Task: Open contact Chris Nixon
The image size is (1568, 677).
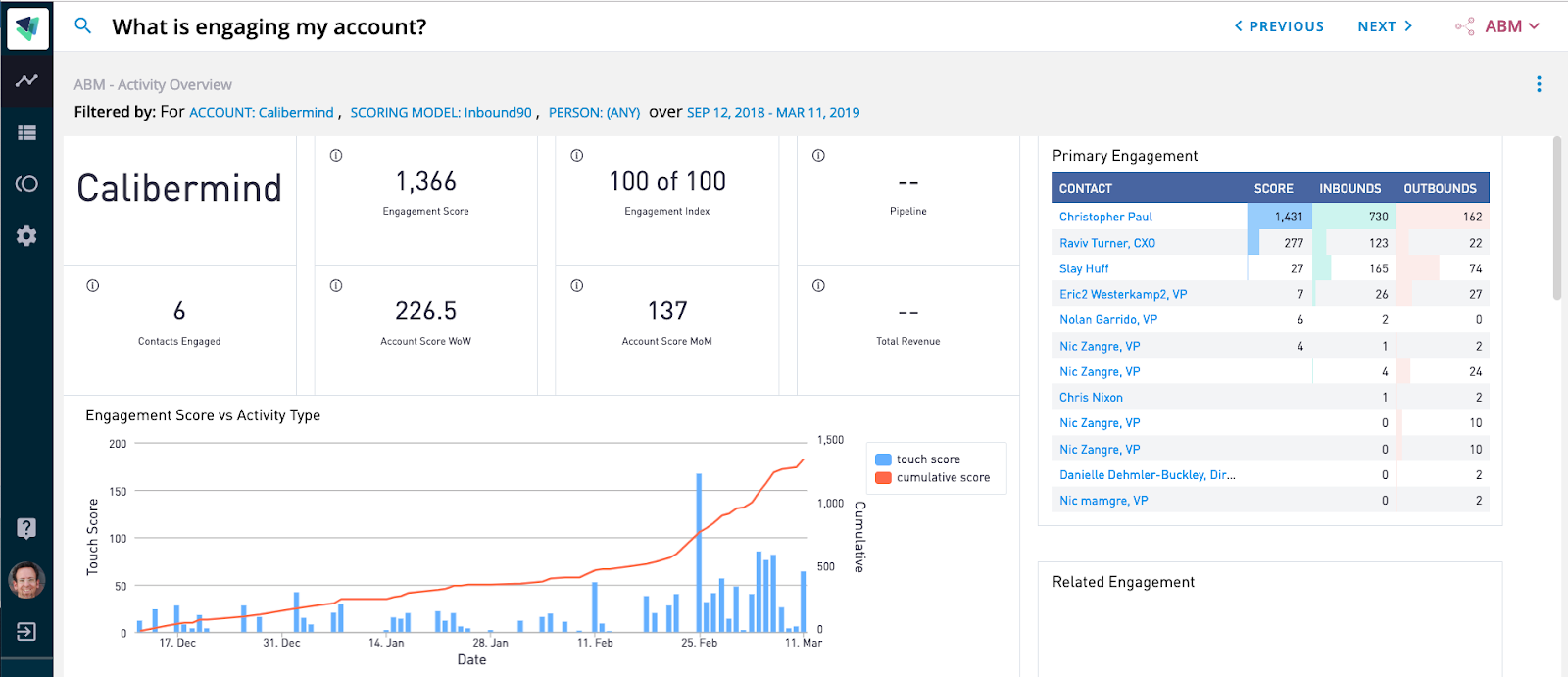Action: 1091,397
